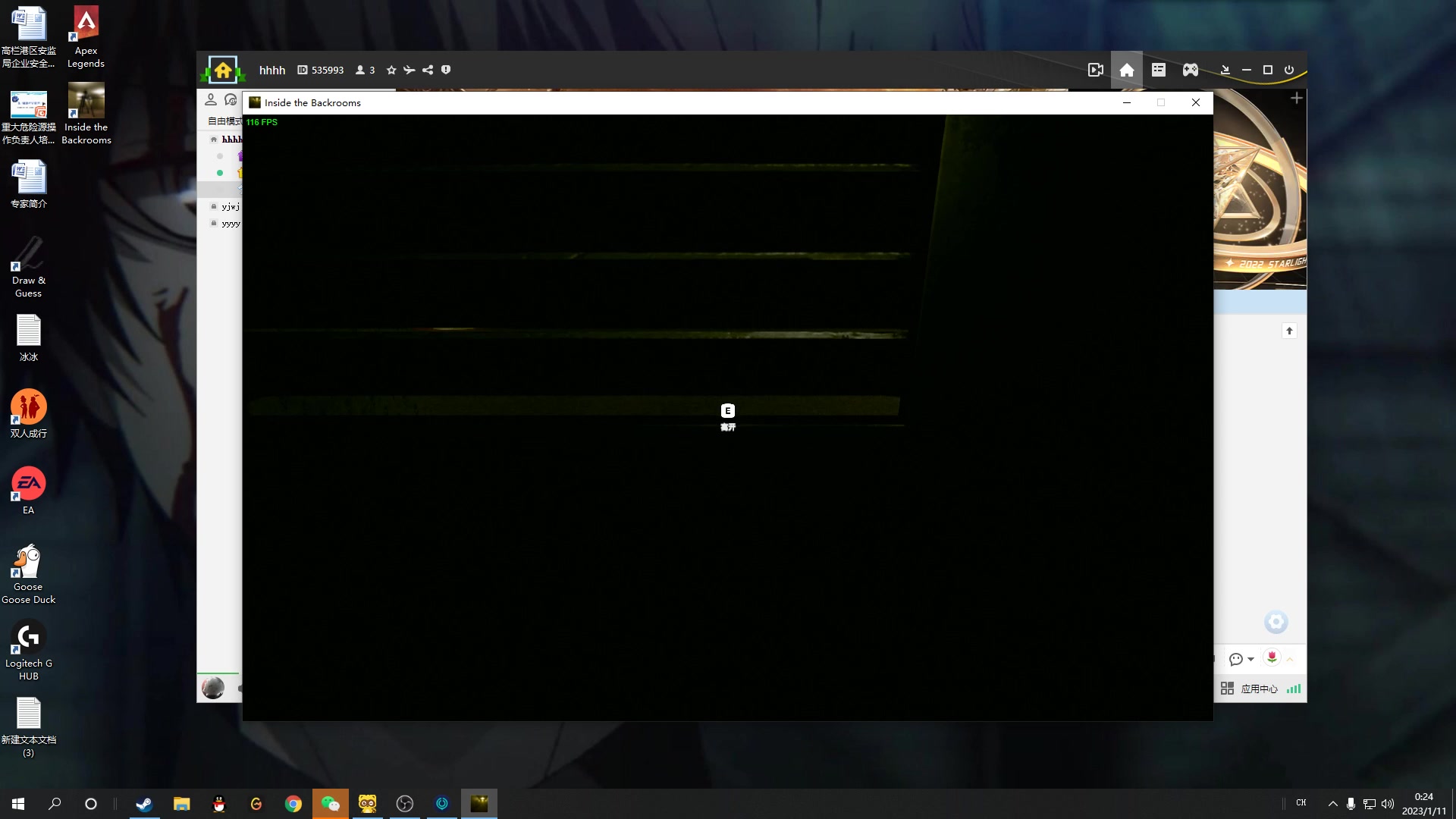Click the tulip flower gift icon
Image resolution: width=1456 pixels, height=819 pixels.
click(x=1272, y=657)
